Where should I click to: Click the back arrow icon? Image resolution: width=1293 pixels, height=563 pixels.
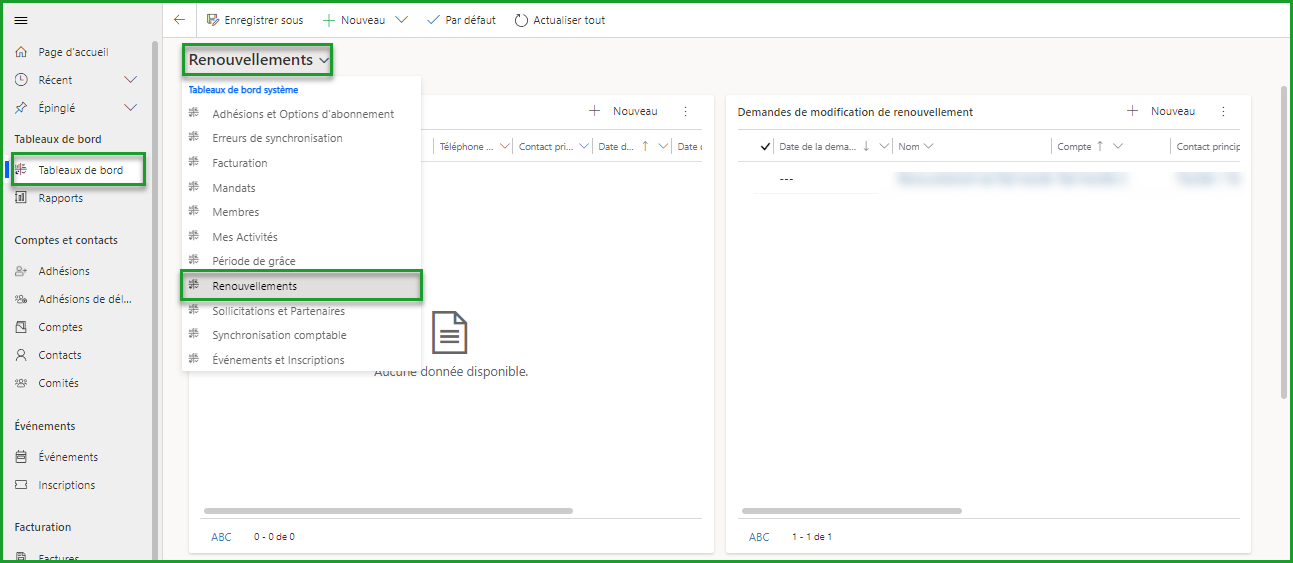pyautogui.click(x=179, y=20)
